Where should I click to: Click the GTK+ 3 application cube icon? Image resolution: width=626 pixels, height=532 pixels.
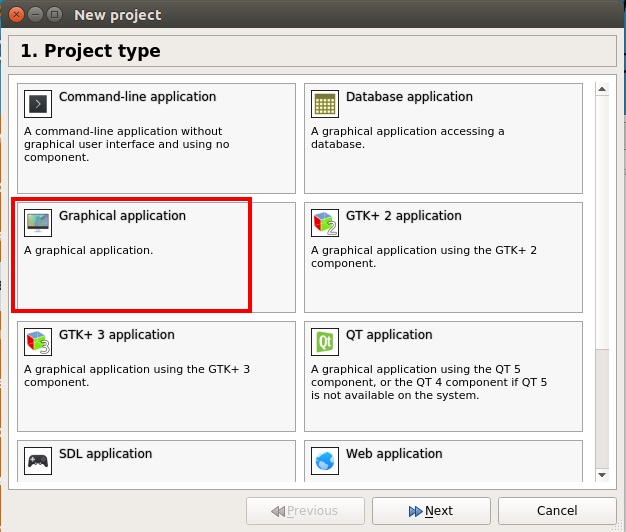(x=38, y=342)
